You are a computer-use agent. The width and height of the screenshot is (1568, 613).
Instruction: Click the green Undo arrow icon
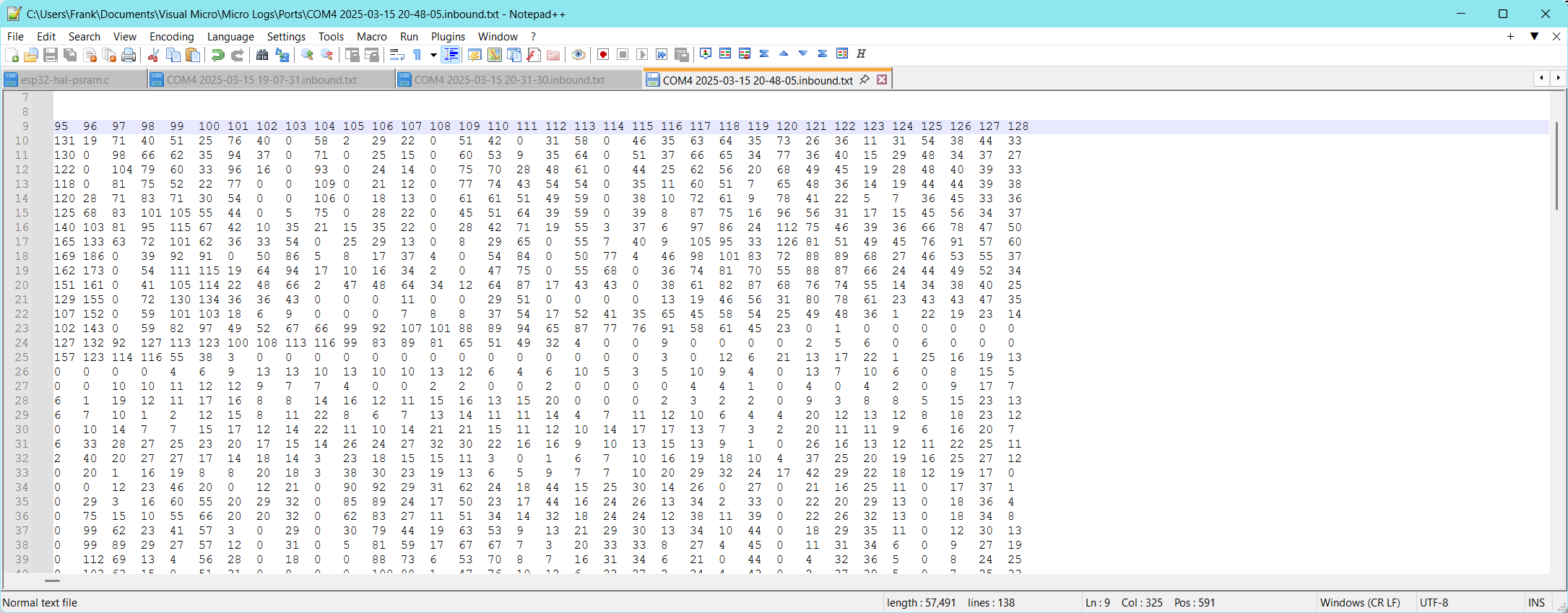(217, 55)
